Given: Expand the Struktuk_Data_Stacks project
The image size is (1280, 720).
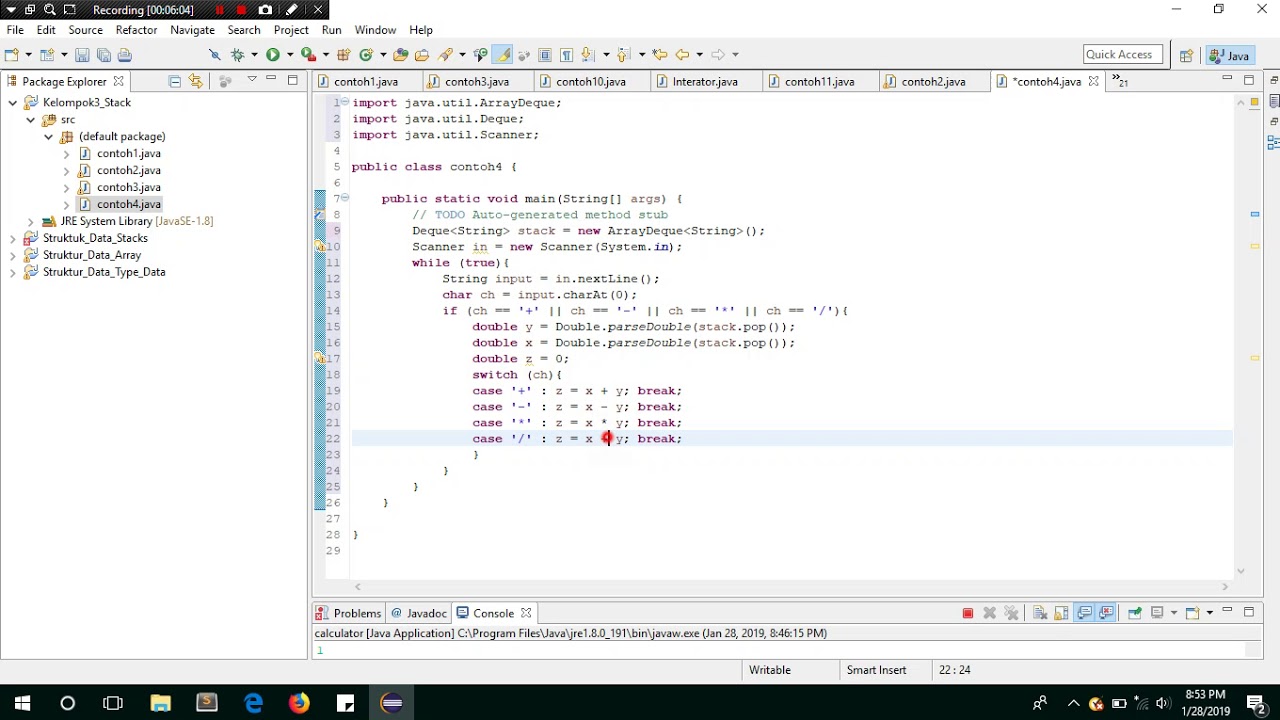Looking at the screenshot, I should click(x=13, y=238).
